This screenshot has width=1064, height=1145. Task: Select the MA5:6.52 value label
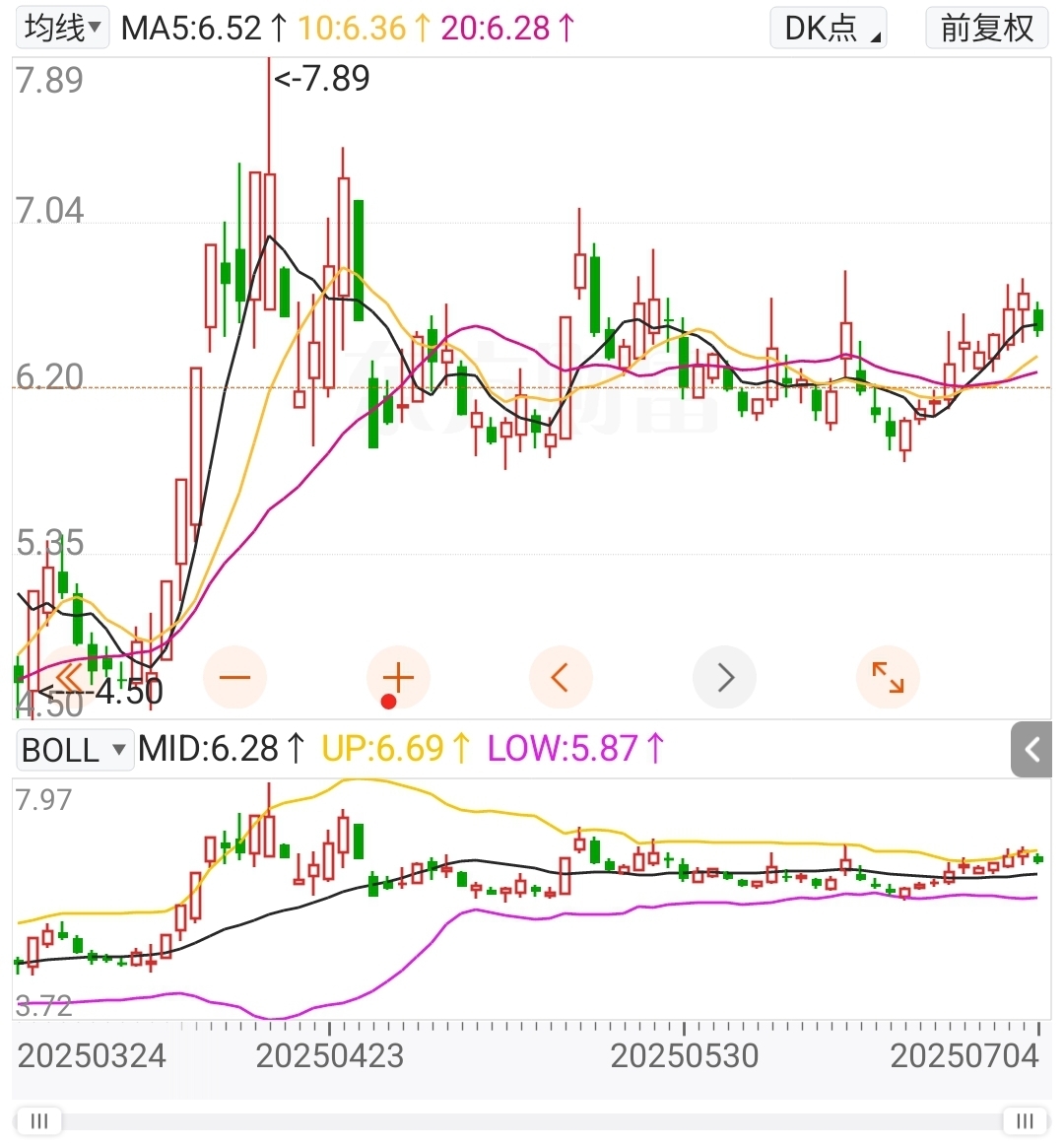pos(205,29)
